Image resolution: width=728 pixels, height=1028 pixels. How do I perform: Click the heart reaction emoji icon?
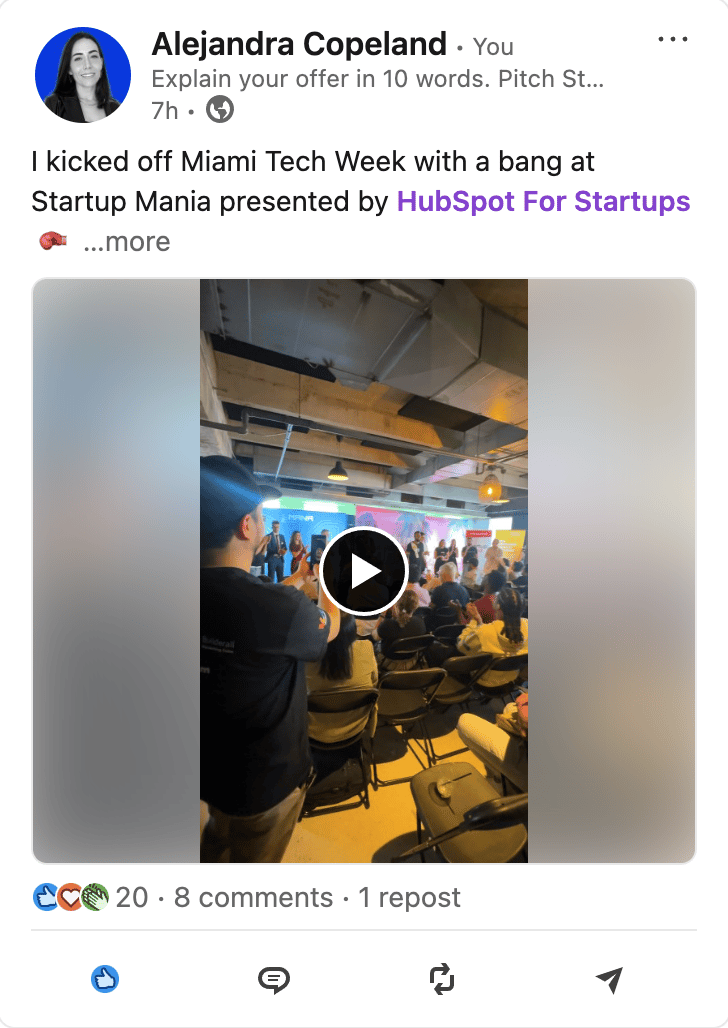70,898
